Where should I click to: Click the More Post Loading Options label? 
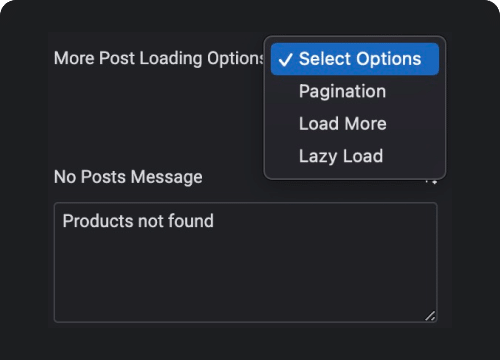(159, 59)
